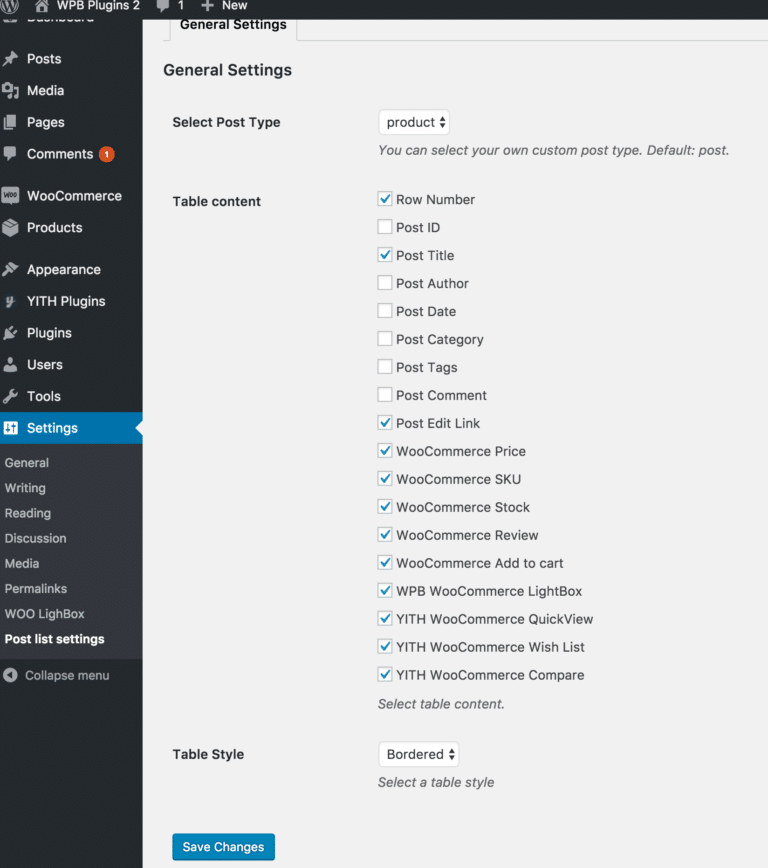Open Permalinks settings submenu item

35,588
